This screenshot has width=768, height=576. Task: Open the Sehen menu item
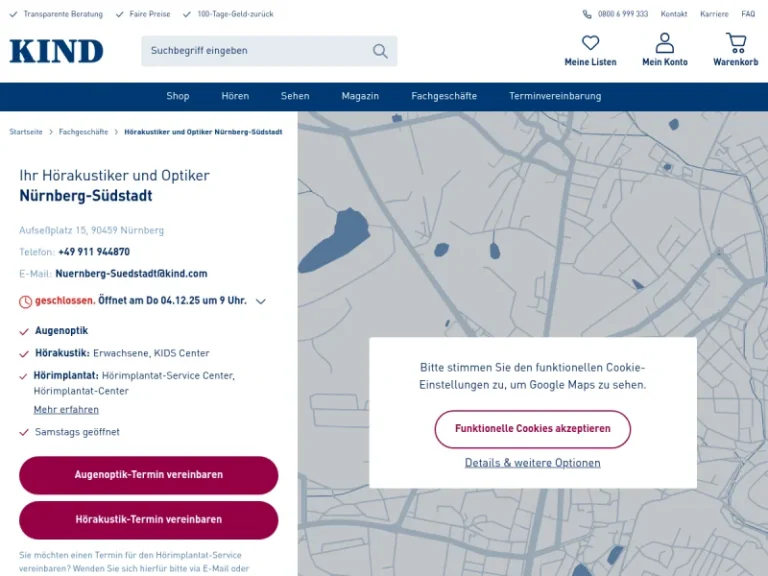pyautogui.click(x=295, y=96)
